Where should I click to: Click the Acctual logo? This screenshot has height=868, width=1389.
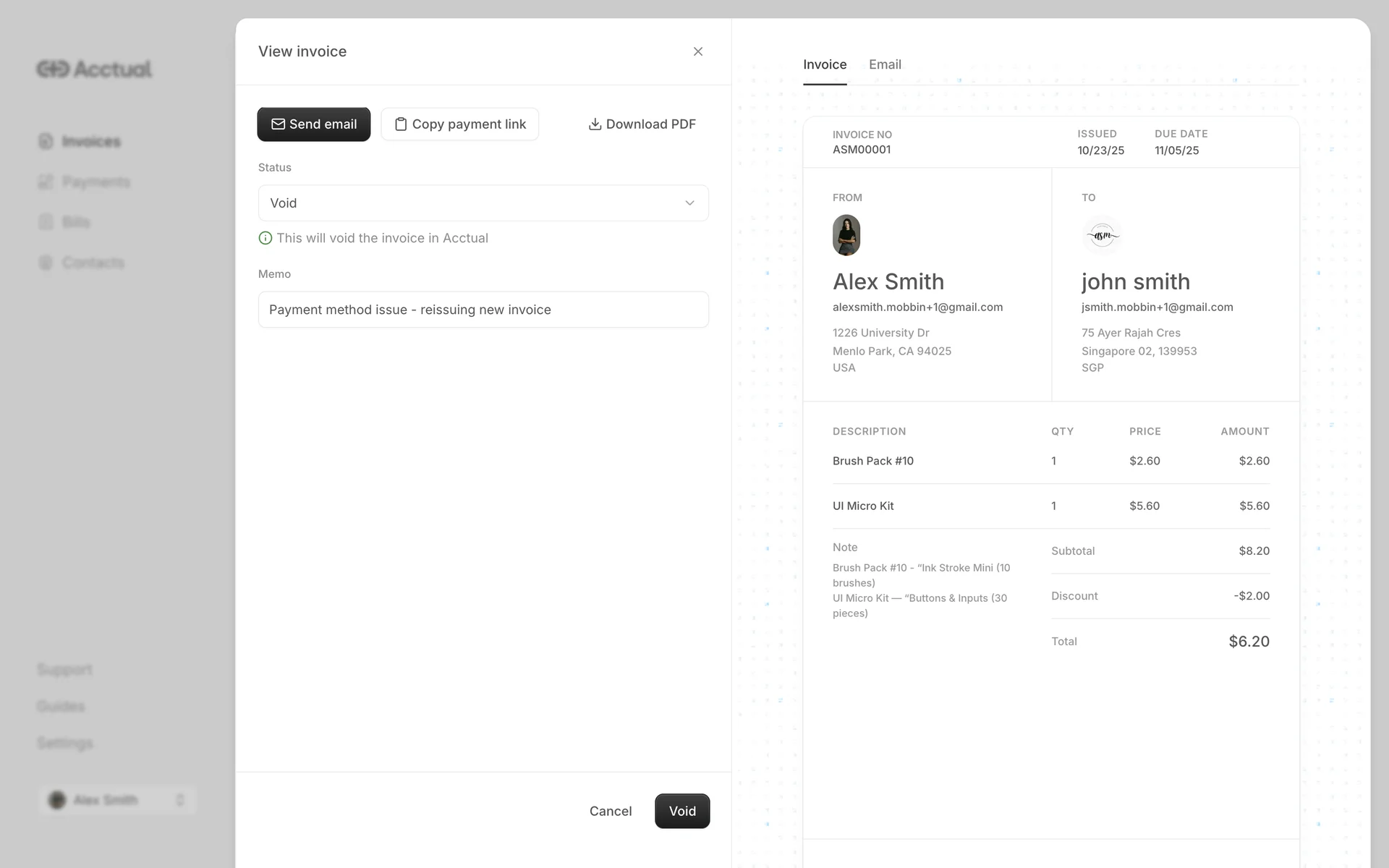(x=94, y=69)
